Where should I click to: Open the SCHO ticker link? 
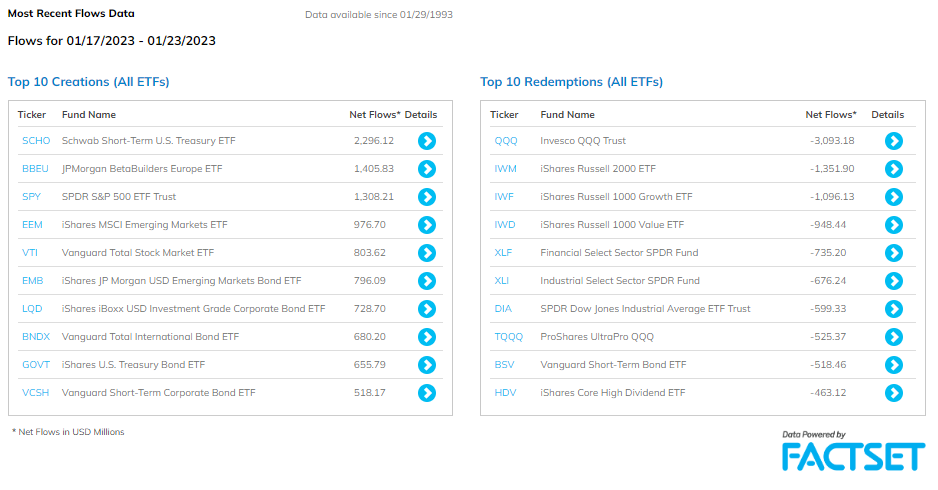point(36,141)
